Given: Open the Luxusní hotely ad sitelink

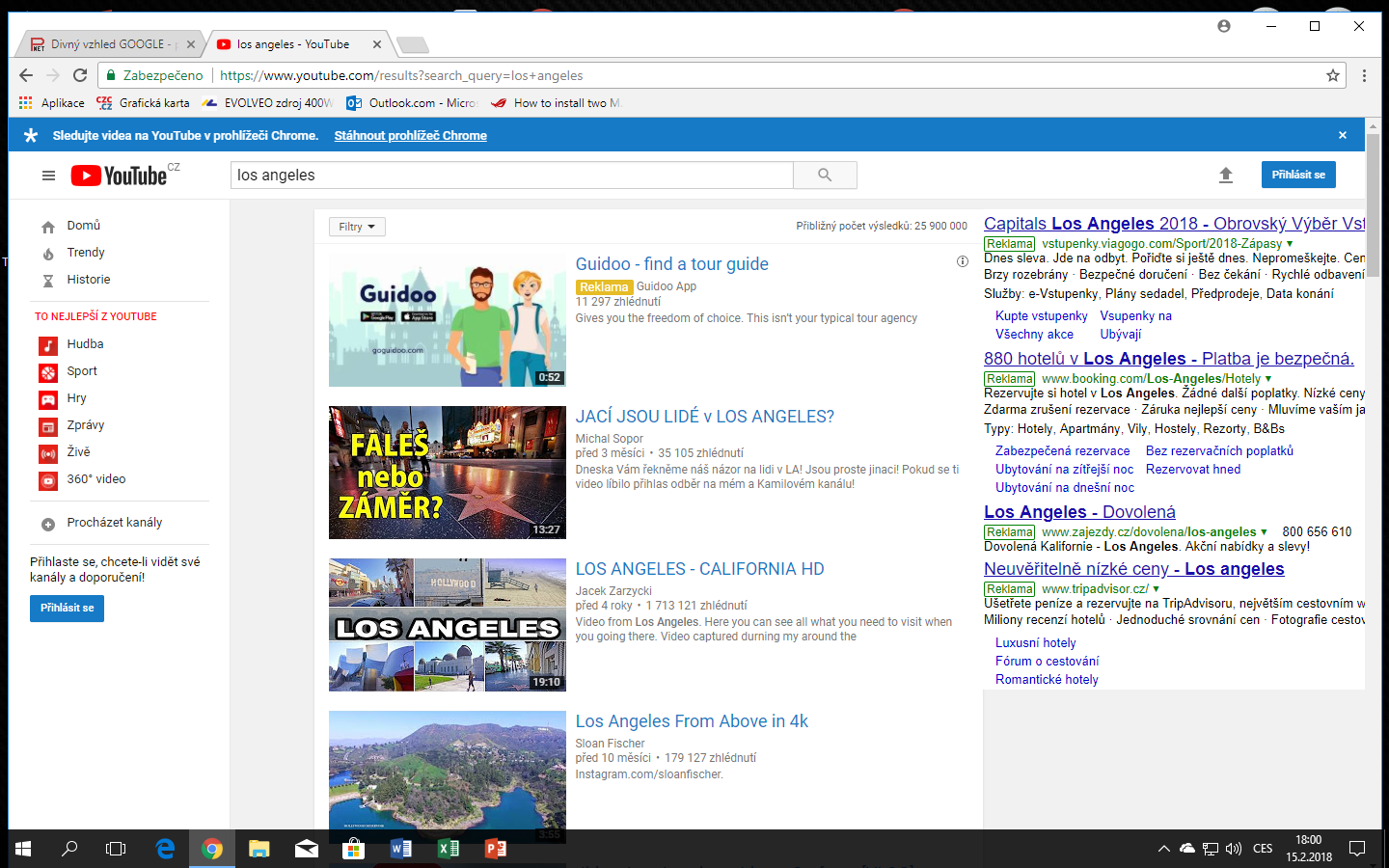Looking at the screenshot, I should (x=1035, y=643).
